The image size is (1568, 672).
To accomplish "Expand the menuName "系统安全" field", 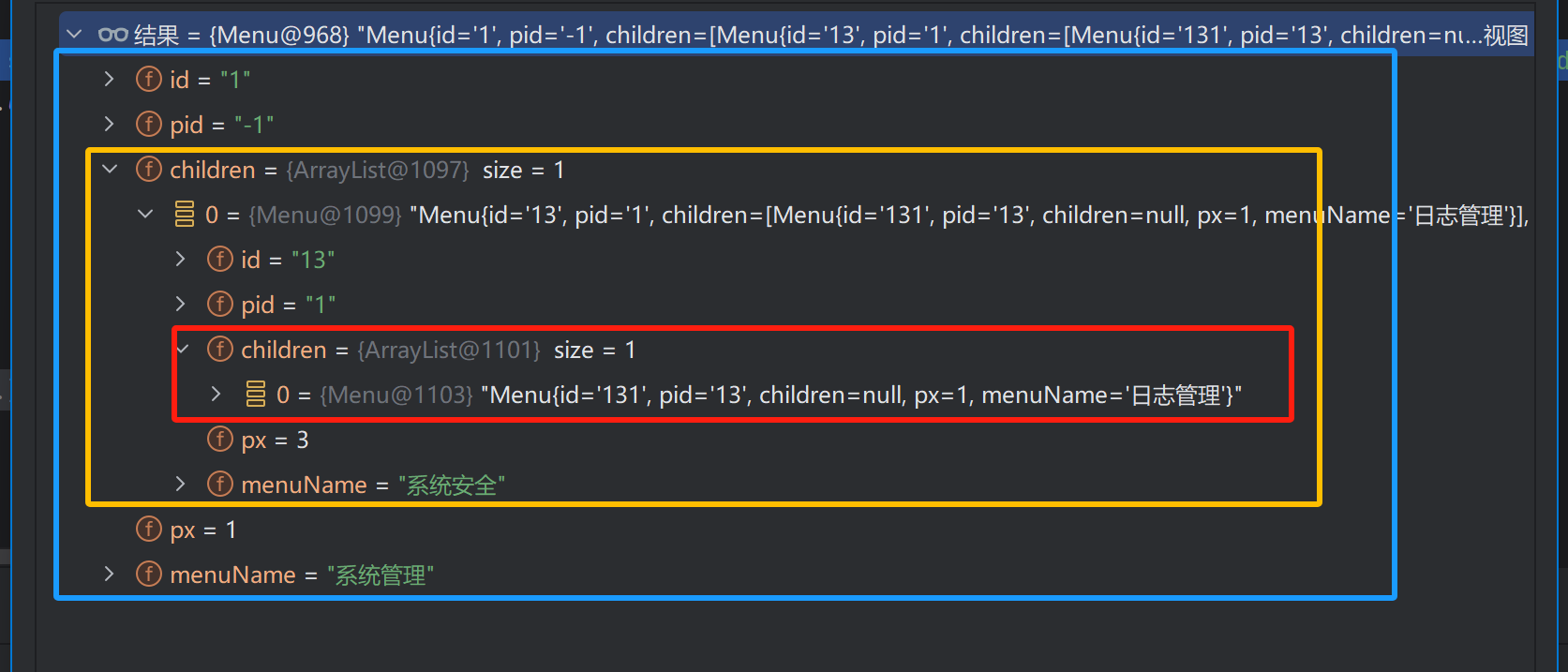I will (x=181, y=485).
